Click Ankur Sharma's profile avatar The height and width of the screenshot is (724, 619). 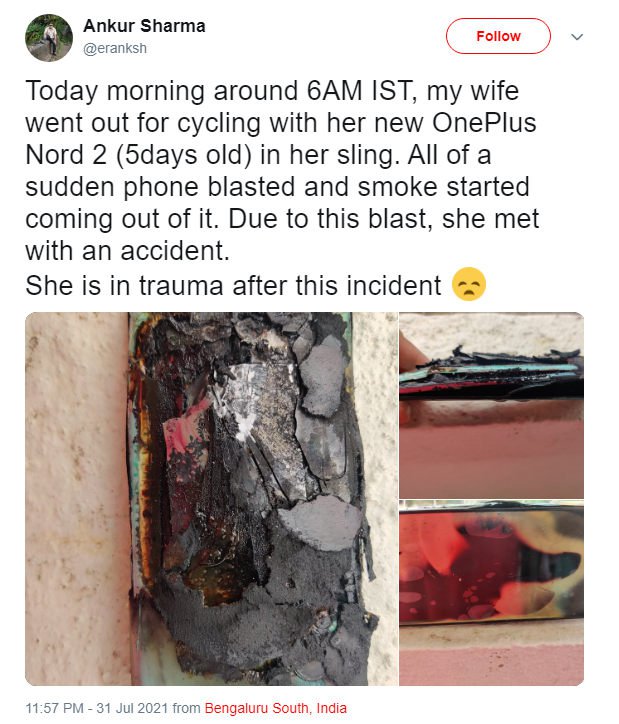pos(49,38)
